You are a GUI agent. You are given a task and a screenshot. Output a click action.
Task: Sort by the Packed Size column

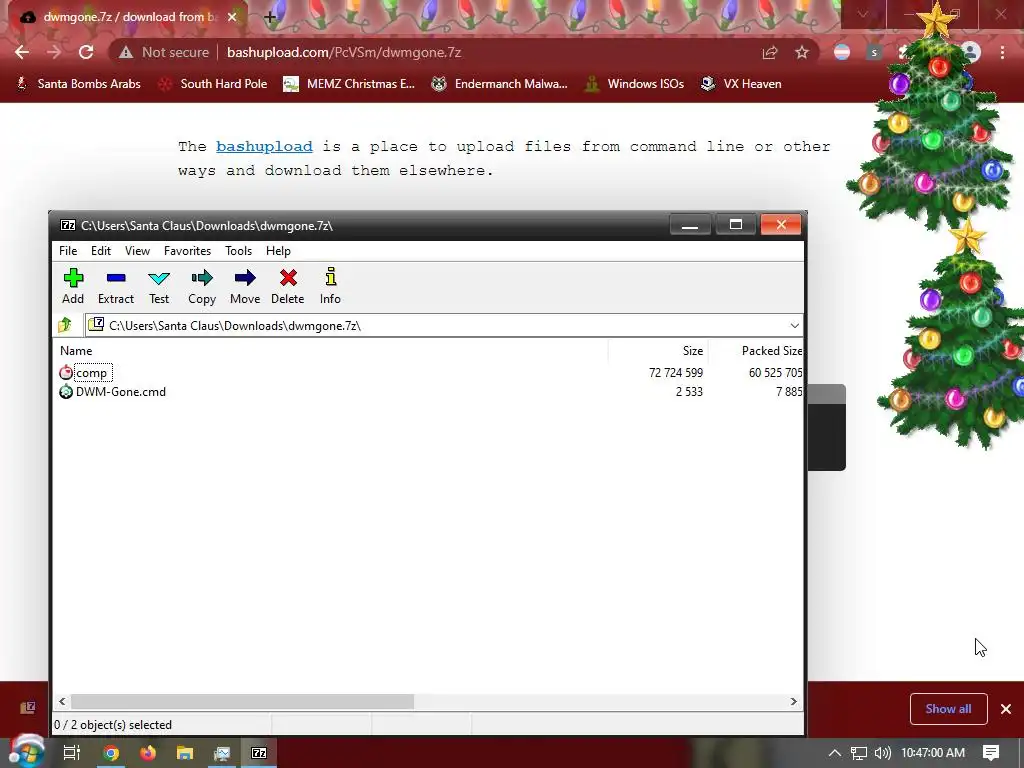(756, 351)
